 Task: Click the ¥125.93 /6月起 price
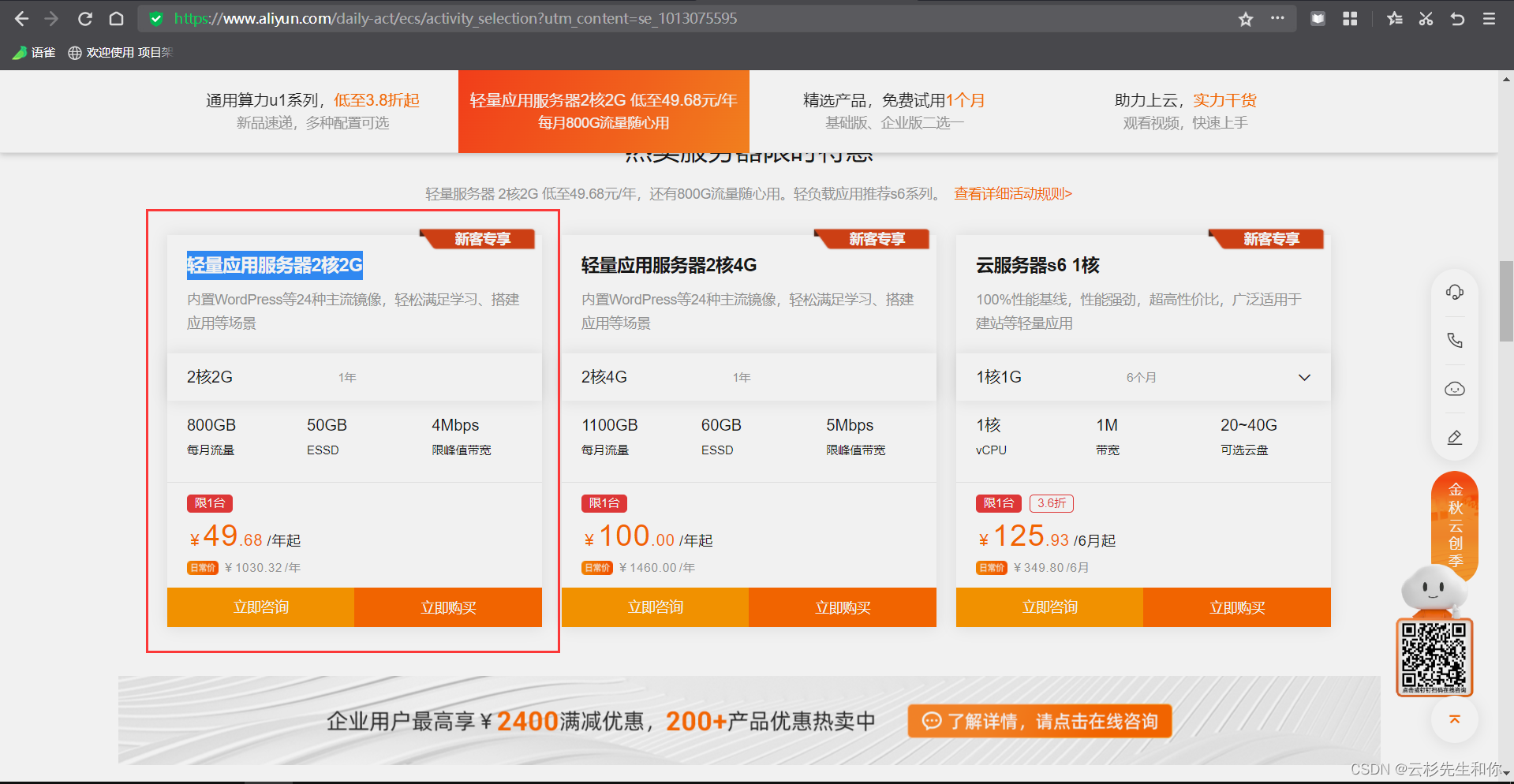pyautogui.click(x=1046, y=537)
